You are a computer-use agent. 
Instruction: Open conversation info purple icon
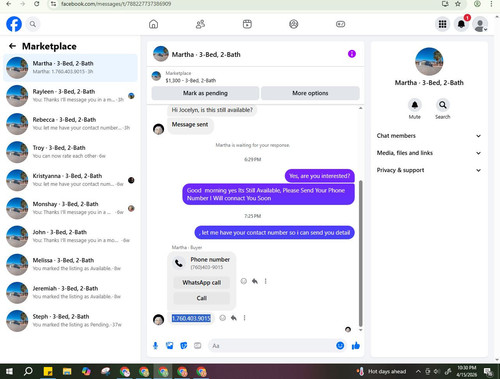(x=352, y=54)
